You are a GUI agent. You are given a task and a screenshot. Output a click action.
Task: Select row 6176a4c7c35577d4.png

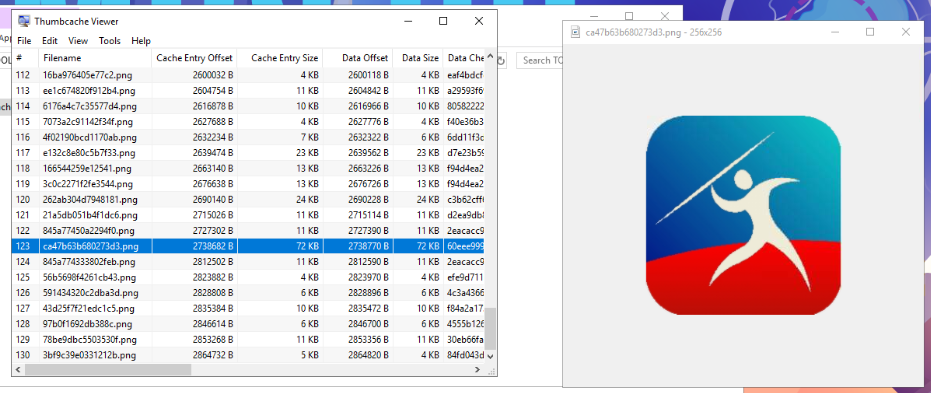pos(248,106)
